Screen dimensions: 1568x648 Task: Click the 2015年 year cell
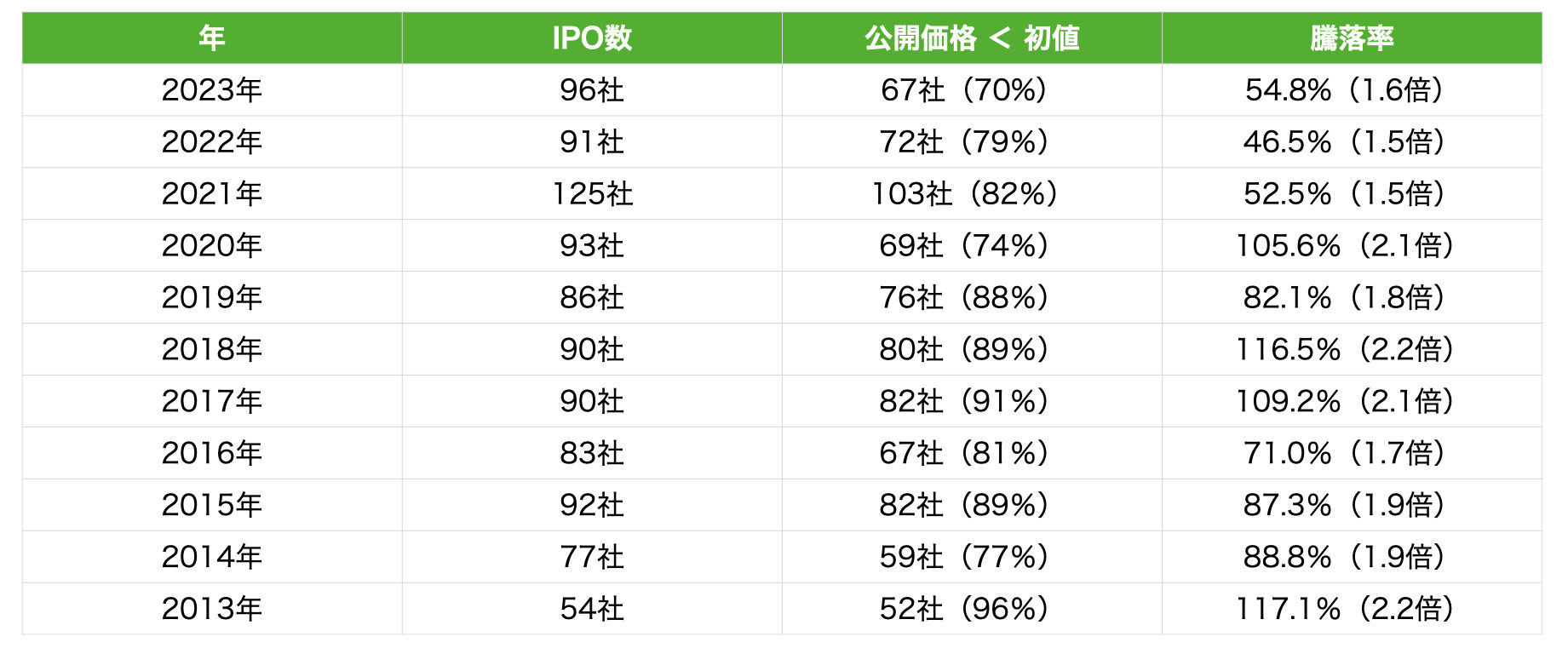pos(211,506)
